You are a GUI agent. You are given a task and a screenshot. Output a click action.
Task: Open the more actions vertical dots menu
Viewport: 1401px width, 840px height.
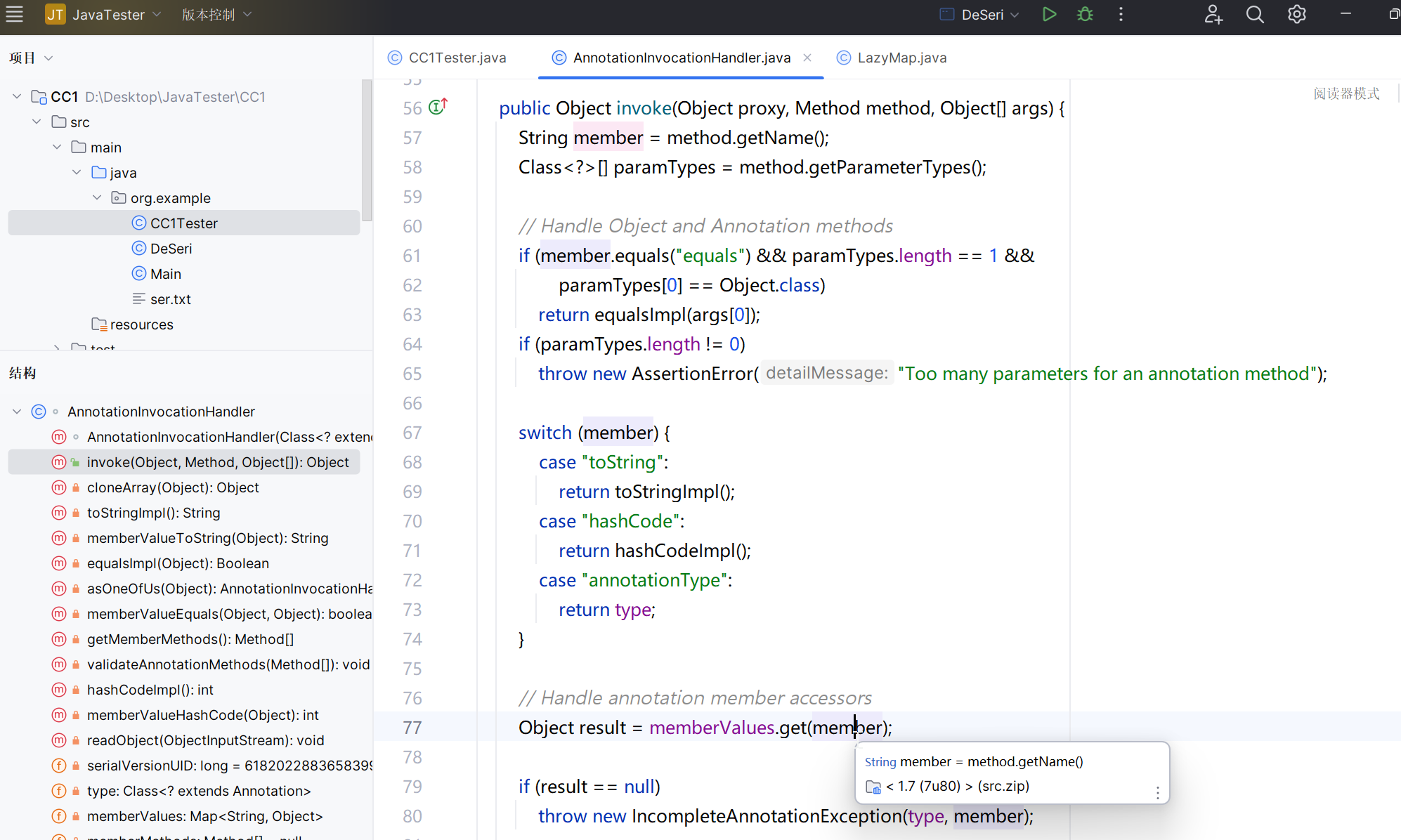coord(1121,15)
